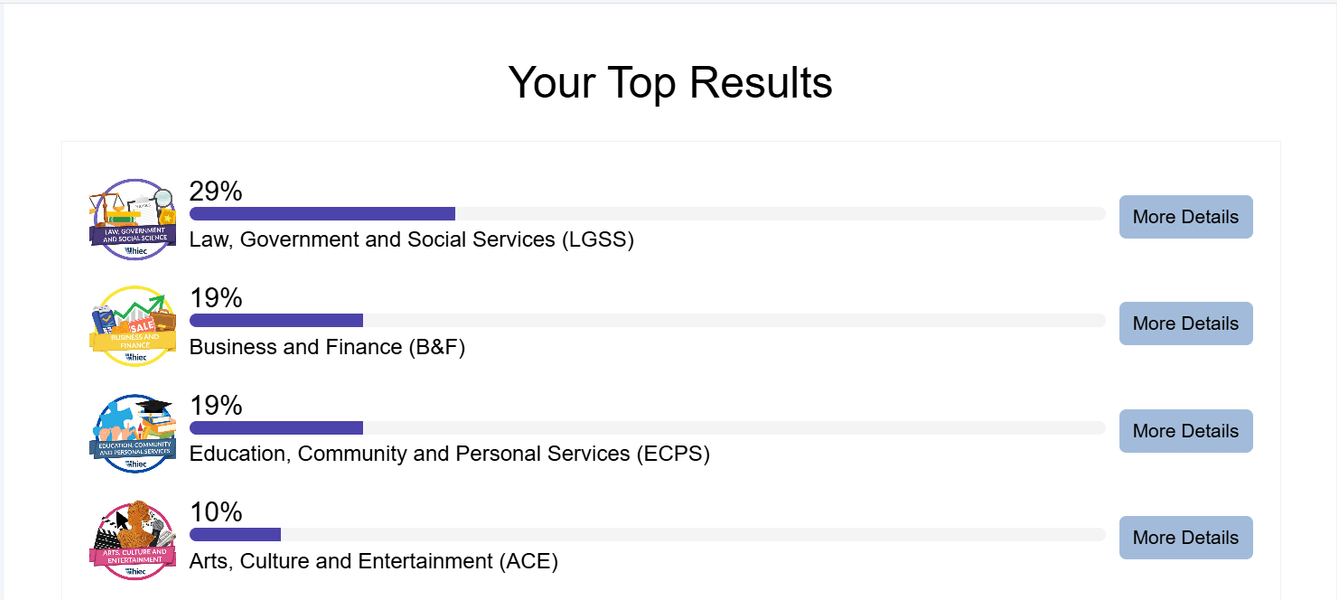Image resolution: width=1337 pixels, height=600 pixels.
Task: Select the Education, Community and Personal Services (ECPS) label
Action: point(449,454)
